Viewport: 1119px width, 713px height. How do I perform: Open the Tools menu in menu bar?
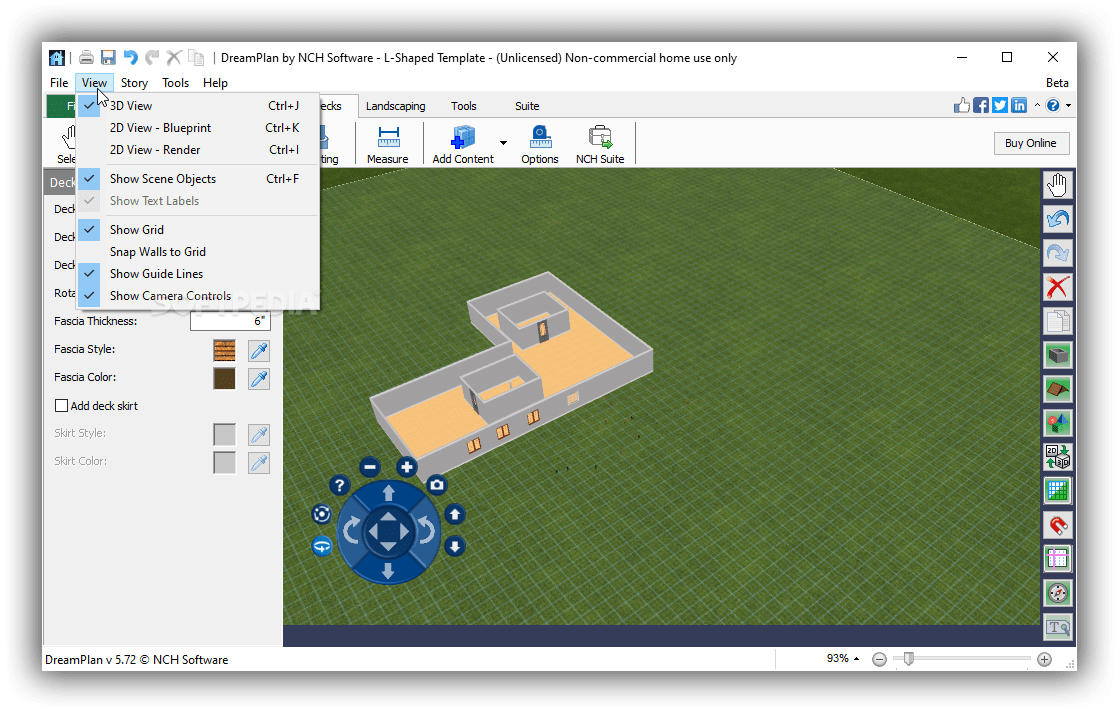pos(176,83)
